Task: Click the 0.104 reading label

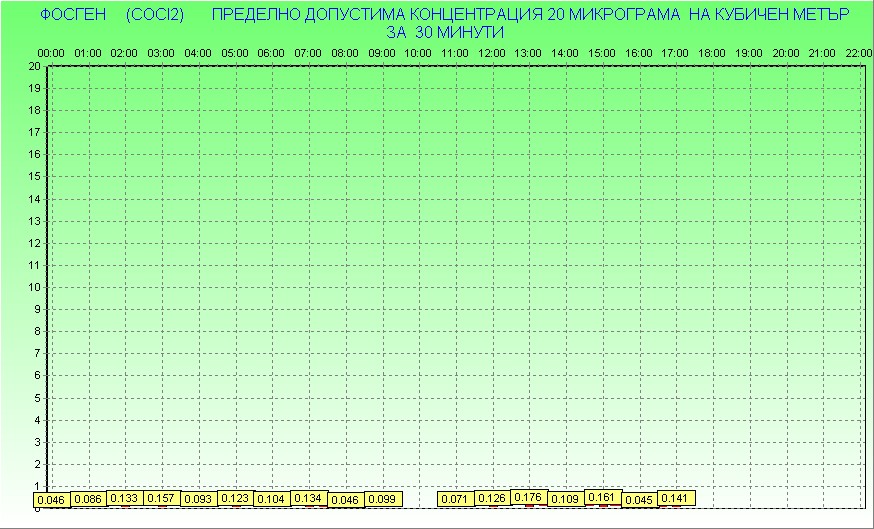Action: (x=272, y=499)
